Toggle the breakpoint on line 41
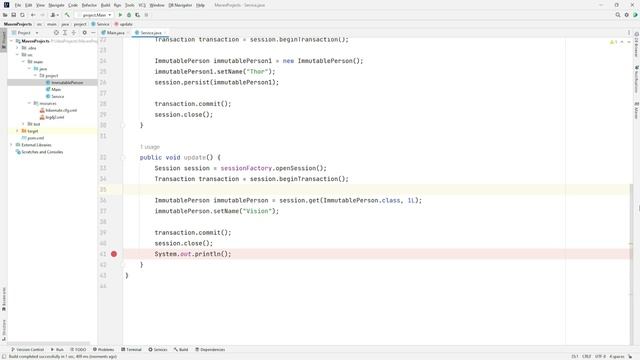Screen dimensions: 640x360 point(114,254)
